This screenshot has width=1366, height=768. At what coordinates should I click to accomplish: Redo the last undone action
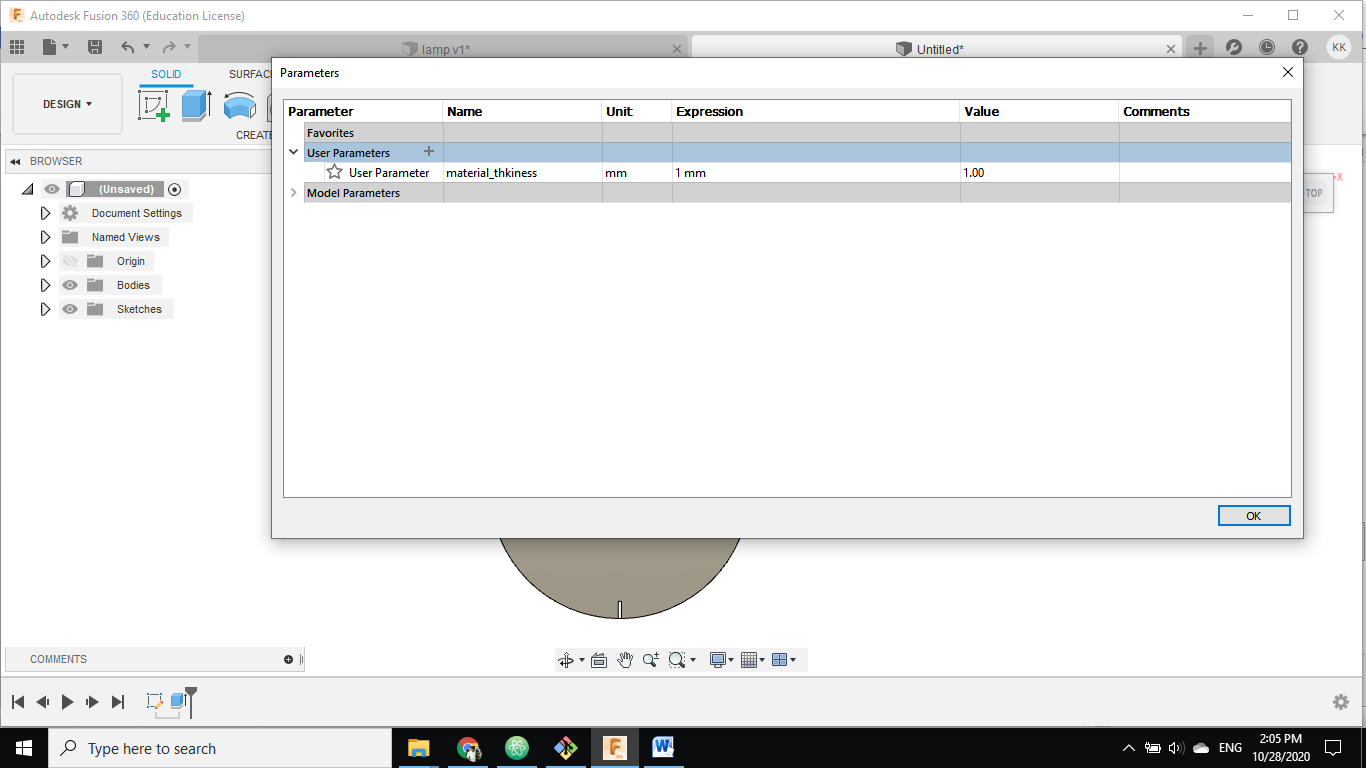click(169, 47)
